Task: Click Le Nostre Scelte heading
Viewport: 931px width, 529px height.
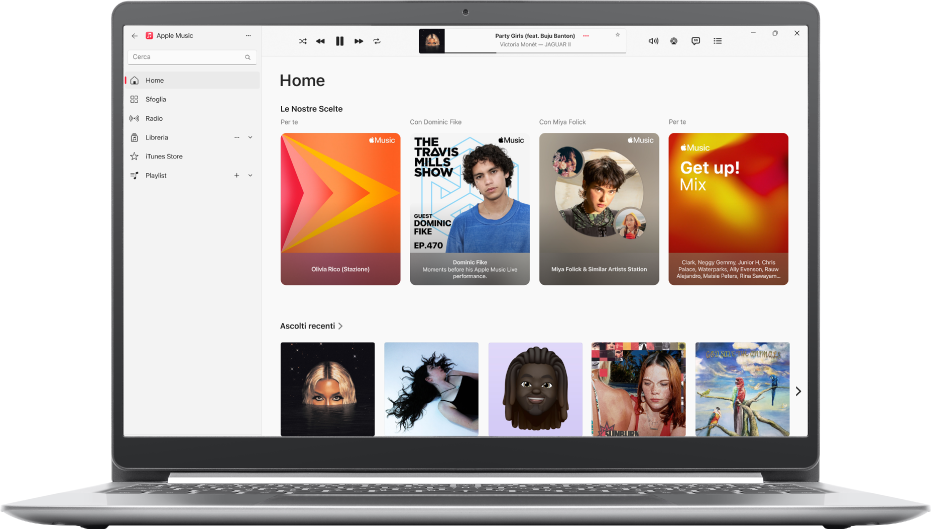Action: (x=311, y=109)
